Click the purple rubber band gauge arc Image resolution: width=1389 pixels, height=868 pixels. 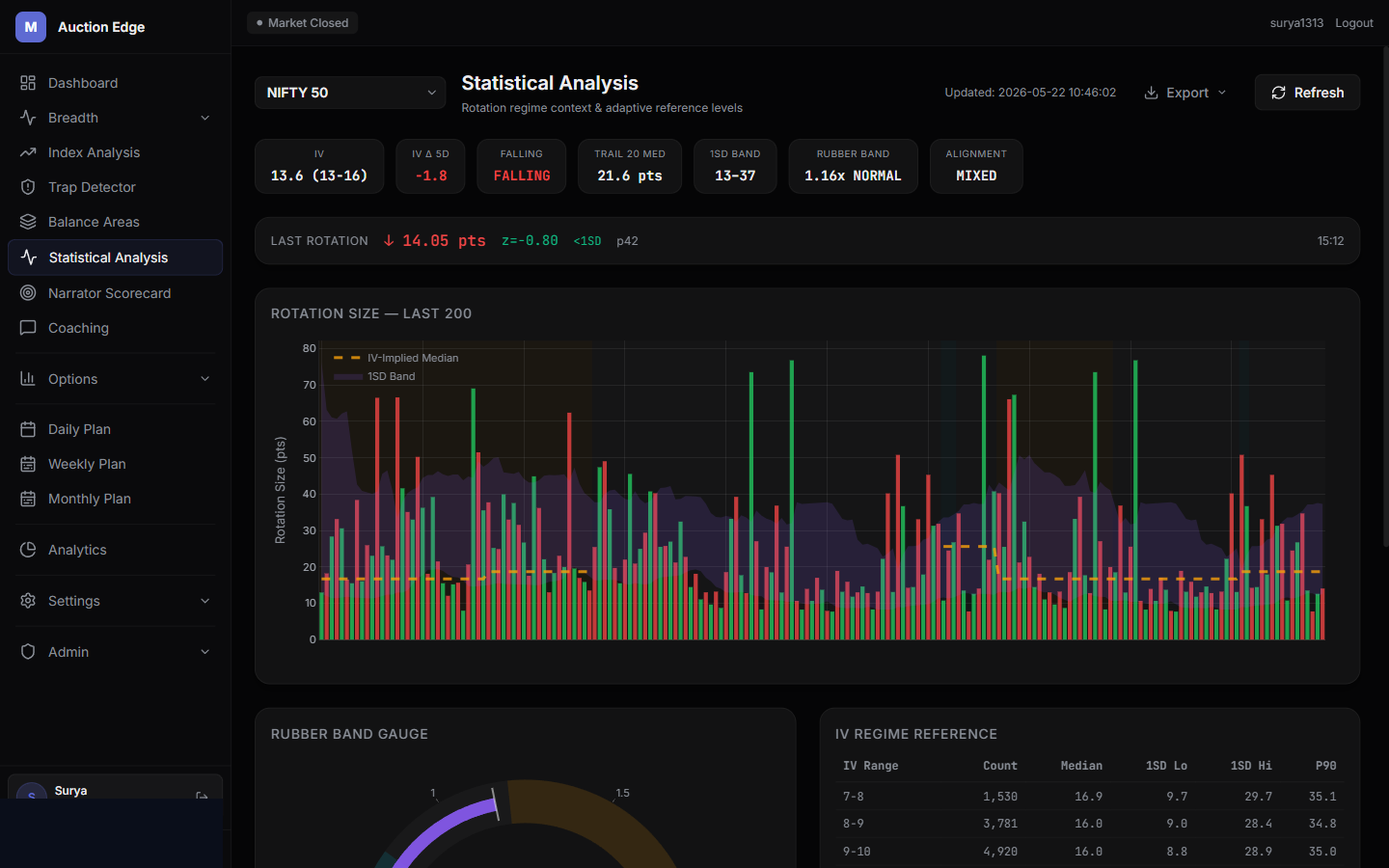tap(446, 827)
